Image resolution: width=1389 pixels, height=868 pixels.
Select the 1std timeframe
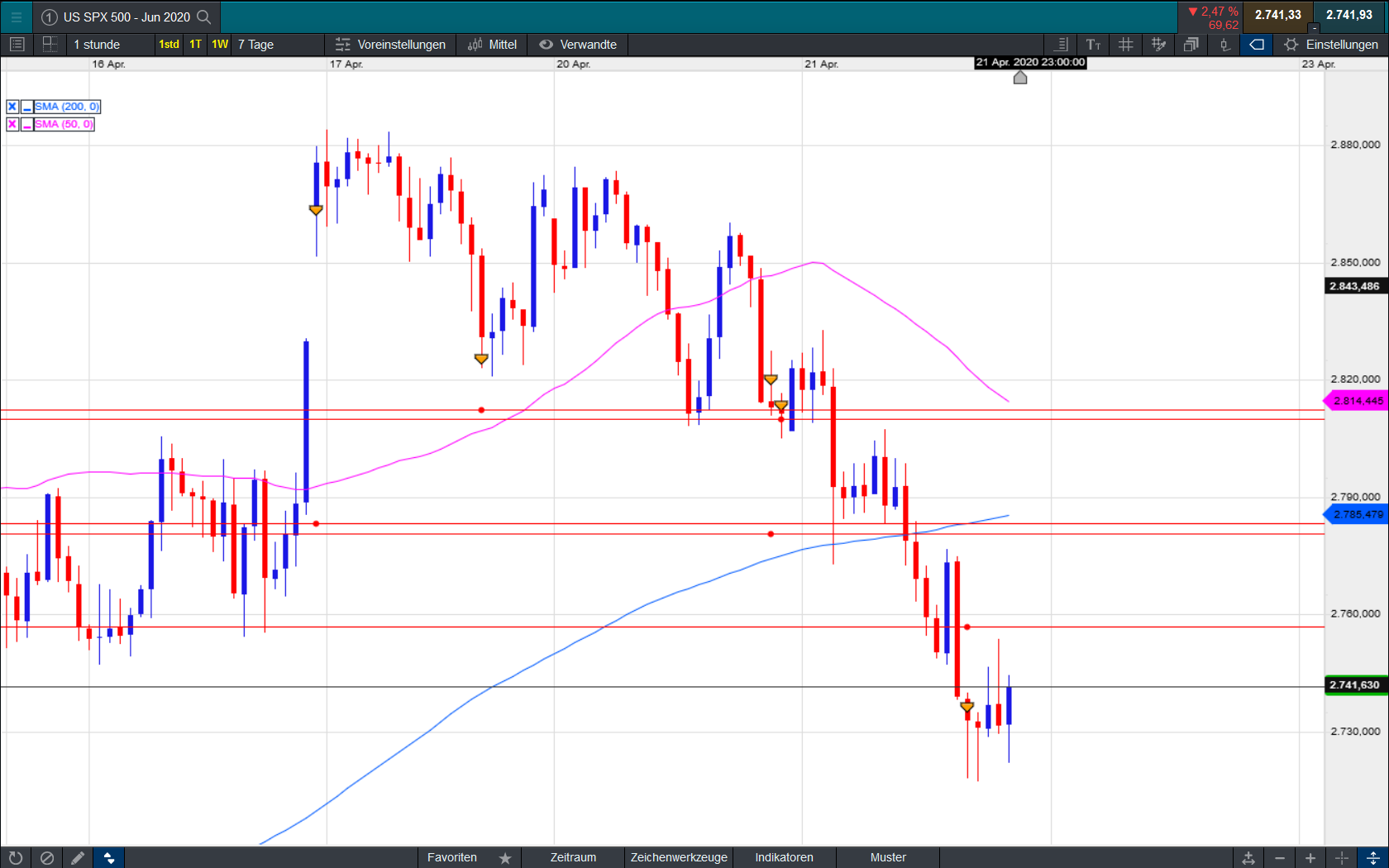(169, 45)
